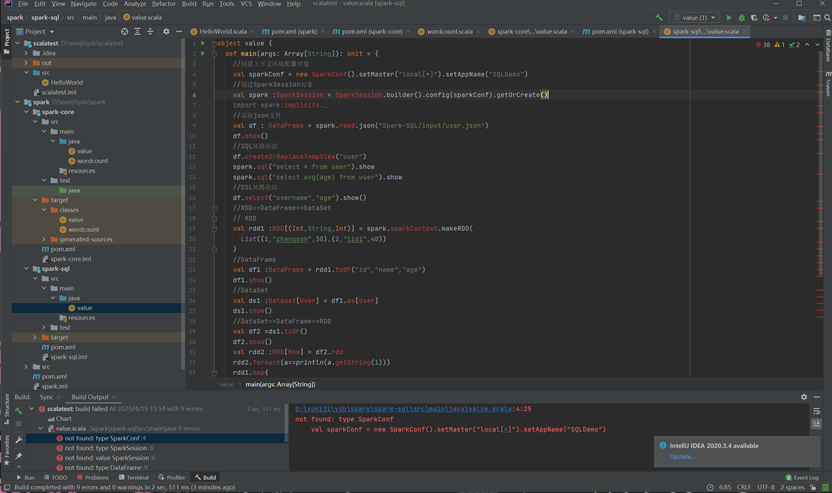Open the Project Structure dialog icon
Viewport: 832px width, 493px height.
[x=802, y=18]
